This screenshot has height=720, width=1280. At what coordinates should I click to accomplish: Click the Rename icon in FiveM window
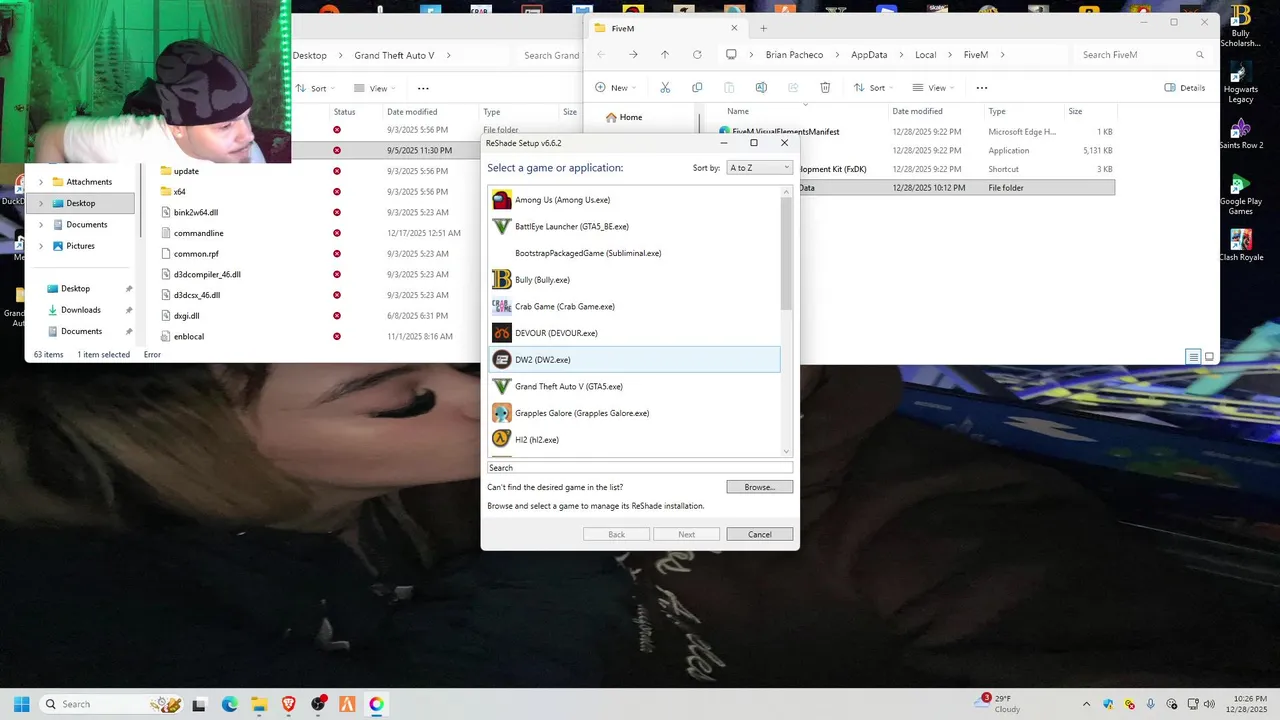tap(761, 88)
